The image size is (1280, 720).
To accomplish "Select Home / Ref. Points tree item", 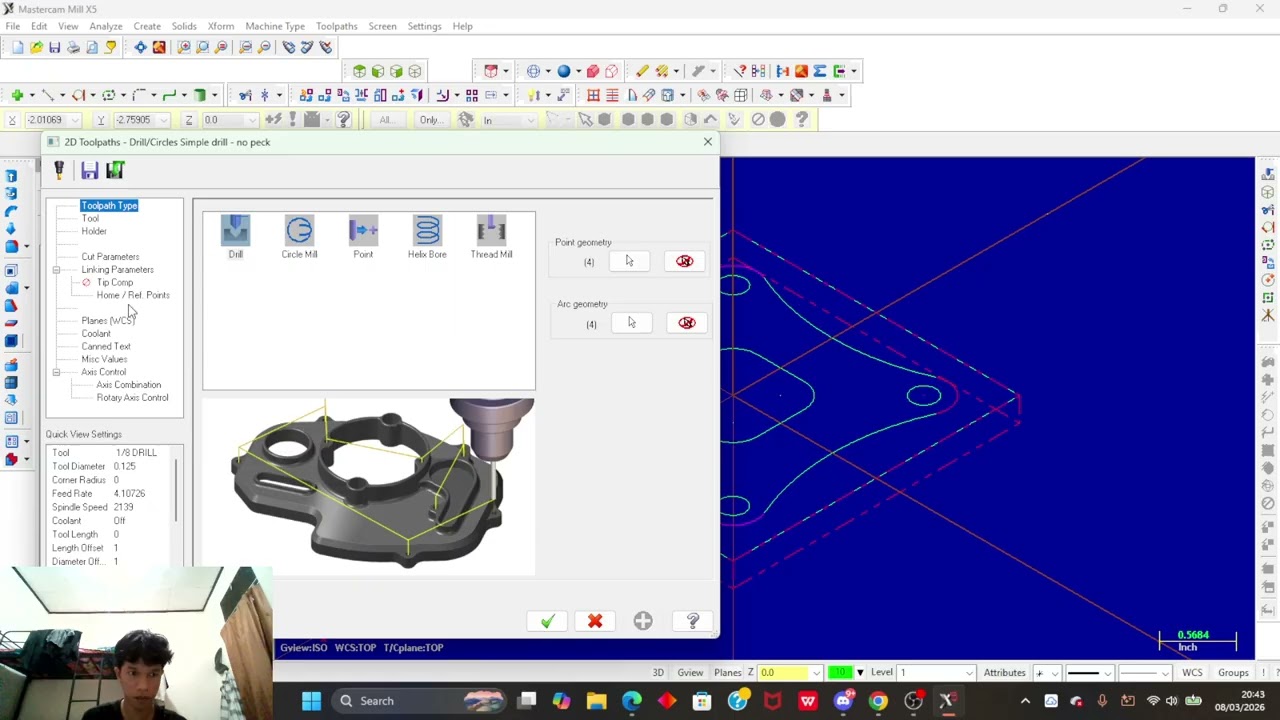I will [133, 295].
